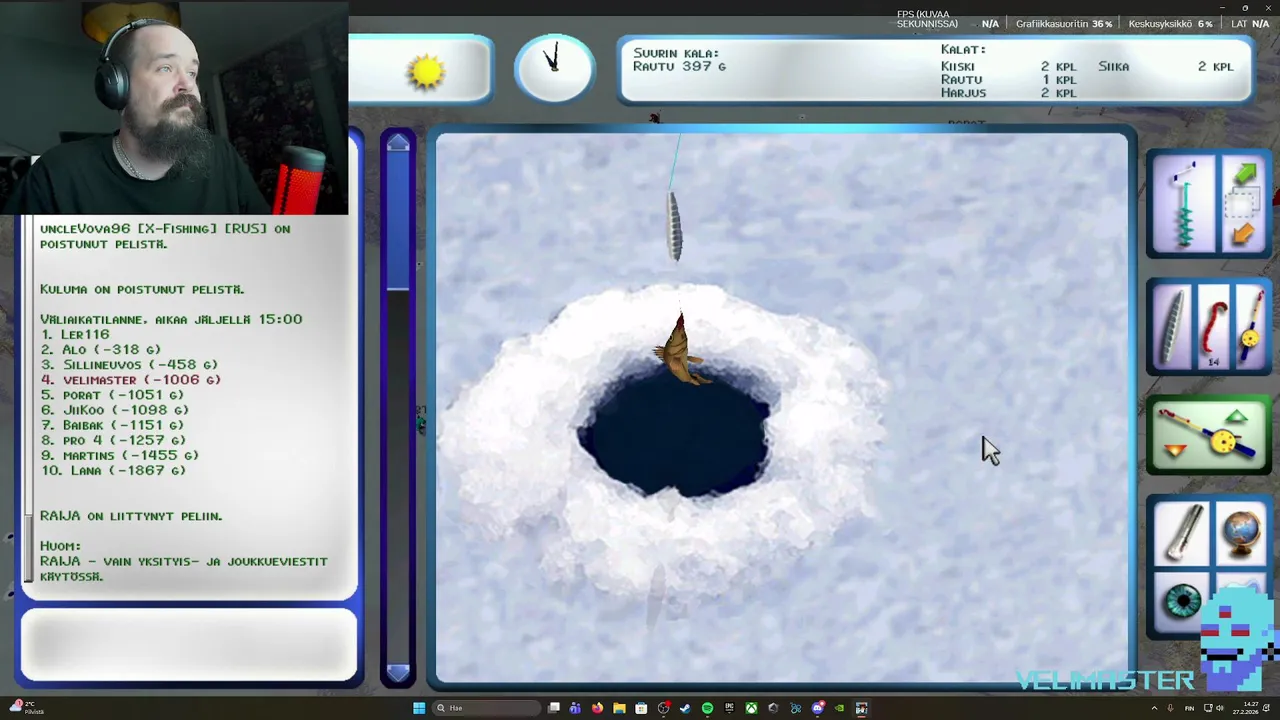
Task: Click the blue chat scrollbar thumb
Action: 397,220
